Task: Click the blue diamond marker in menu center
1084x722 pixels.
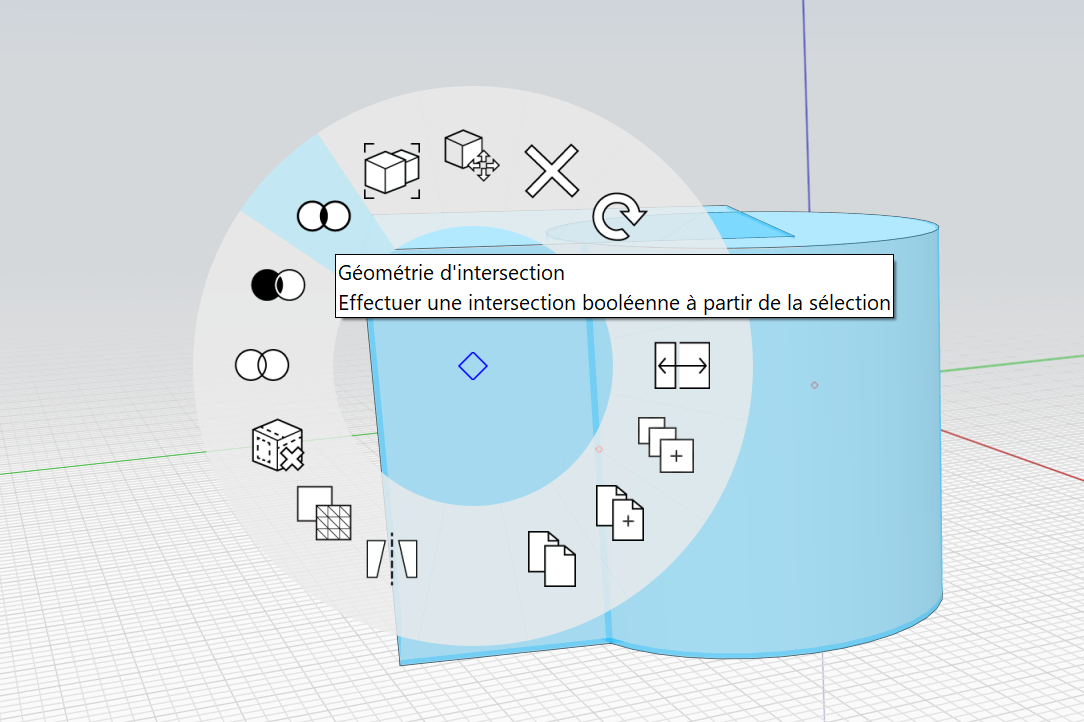Action: (x=472, y=366)
